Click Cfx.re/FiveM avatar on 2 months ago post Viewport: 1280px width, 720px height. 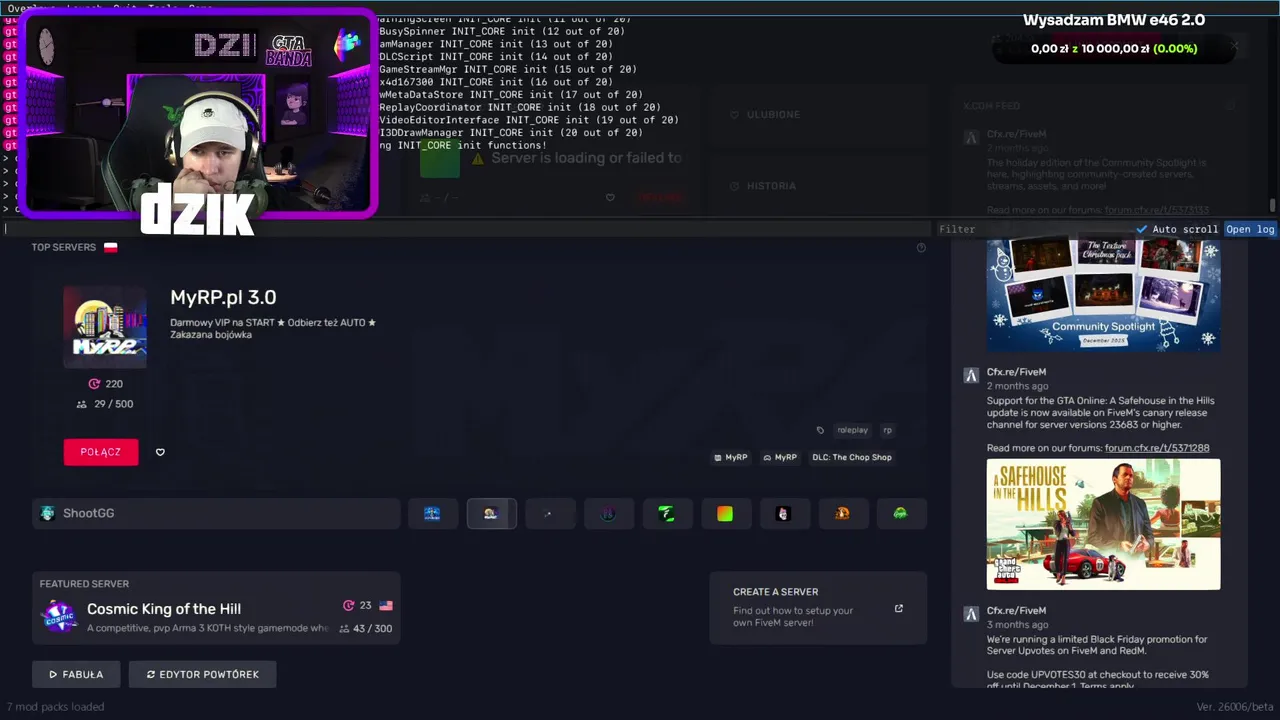point(970,376)
